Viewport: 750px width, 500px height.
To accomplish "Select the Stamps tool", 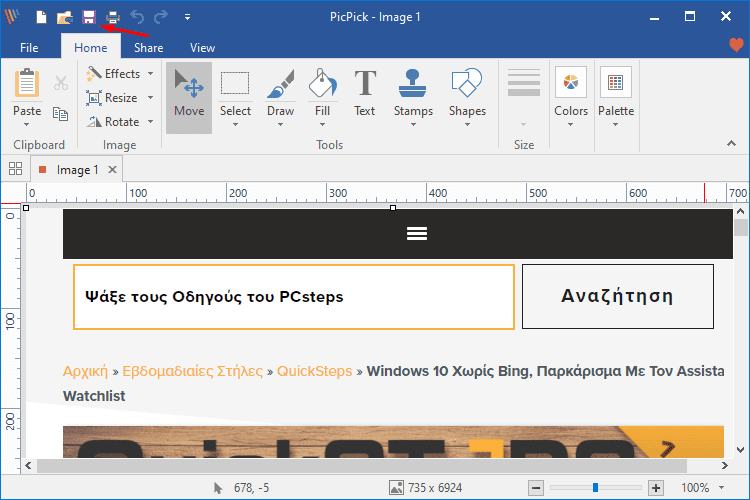I will coord(413,83).
